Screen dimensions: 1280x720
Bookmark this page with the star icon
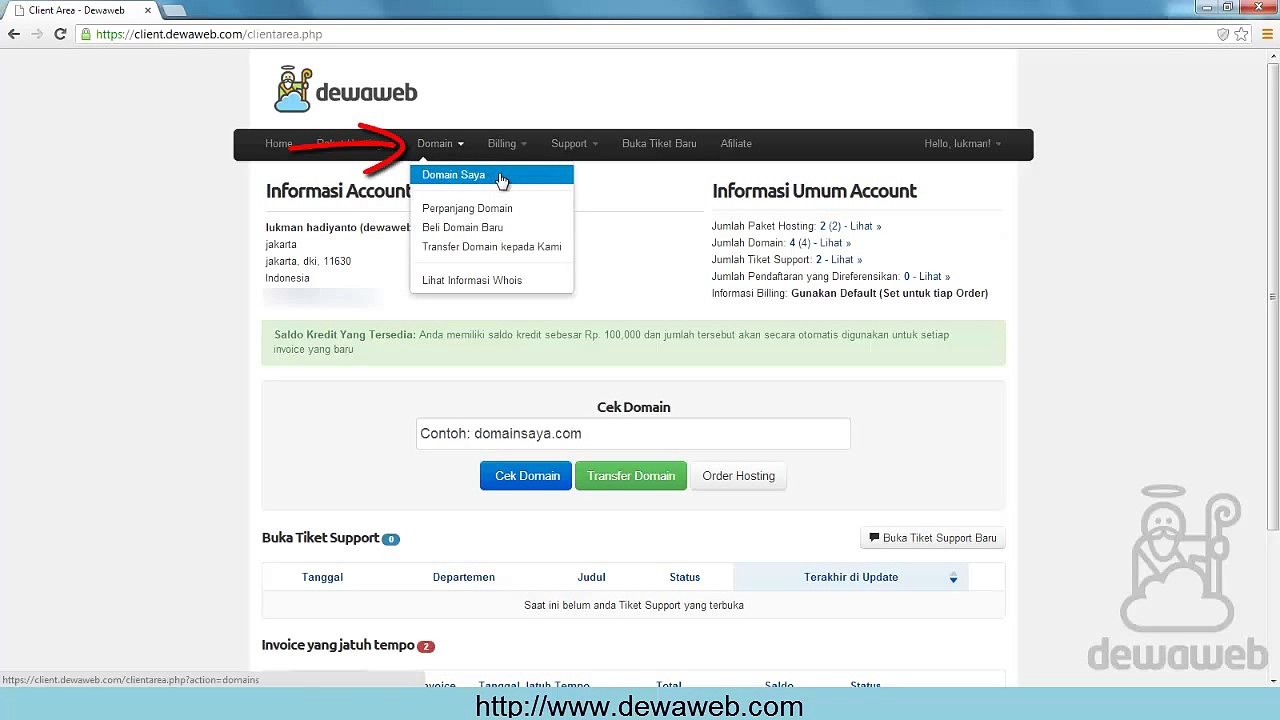tap(1241, 34)
